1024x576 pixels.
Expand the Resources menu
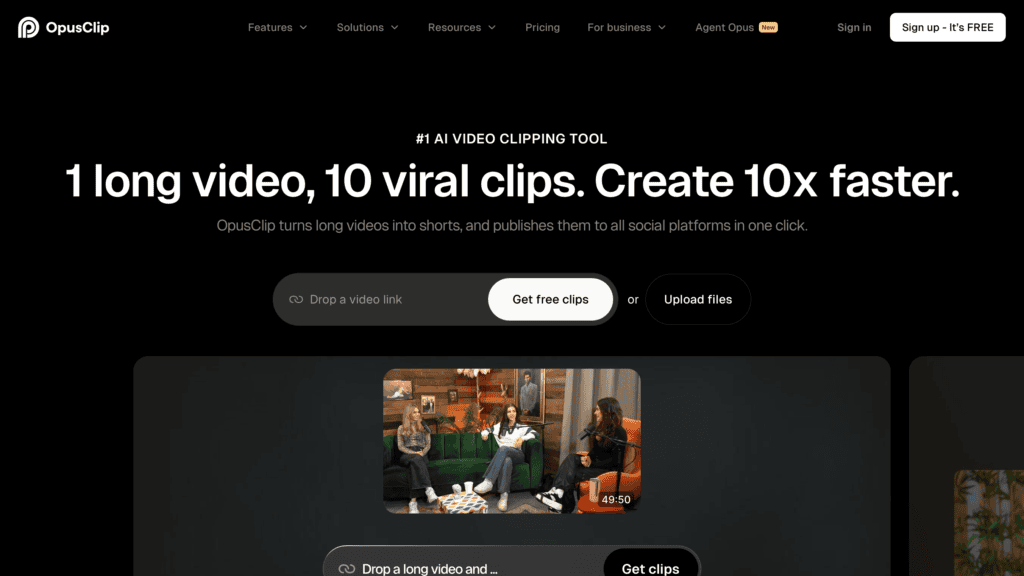pyautogui.click(x=461, y=27)
